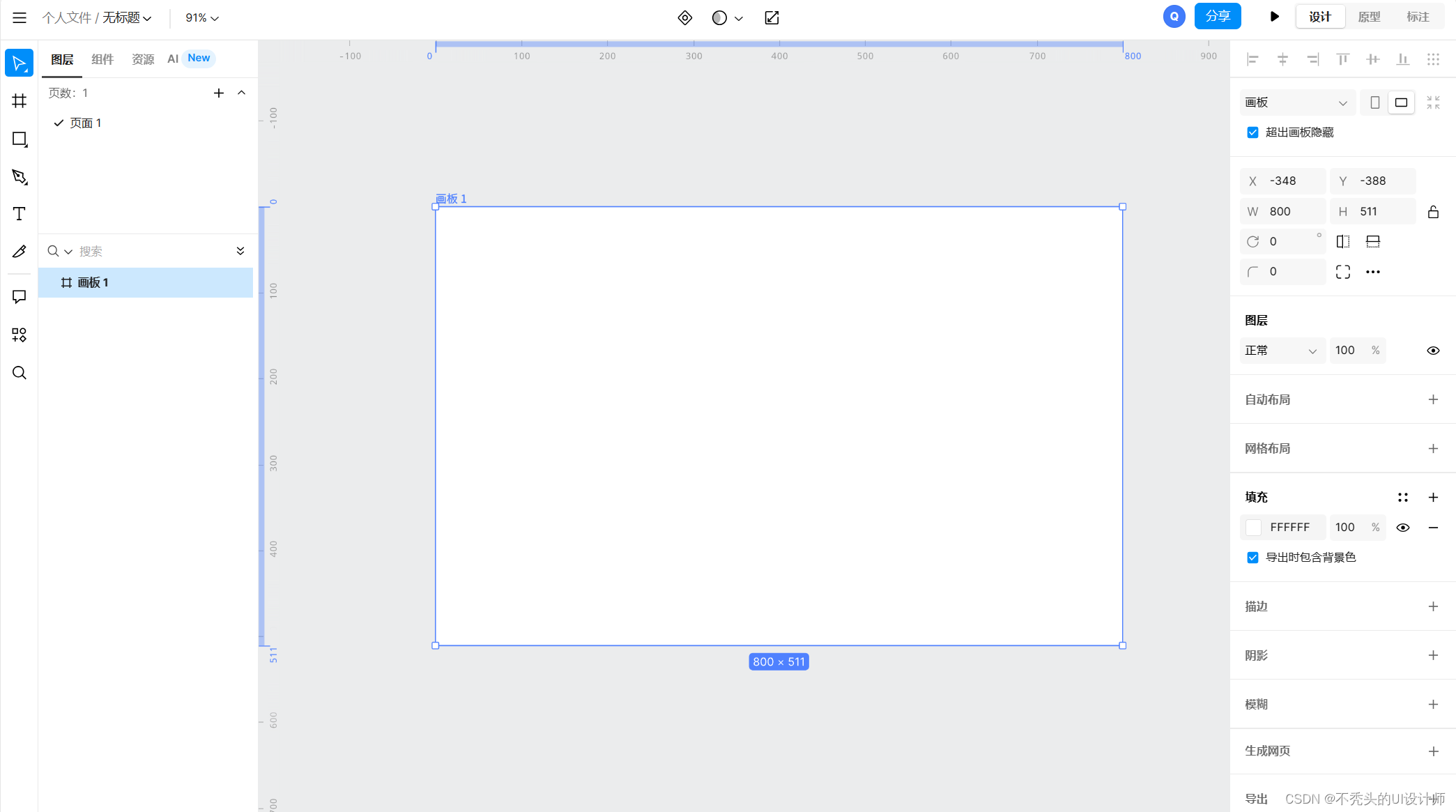
Task: Select the Frame (artboard) tool
Action: pyautogui.click(x=20, y=101)
